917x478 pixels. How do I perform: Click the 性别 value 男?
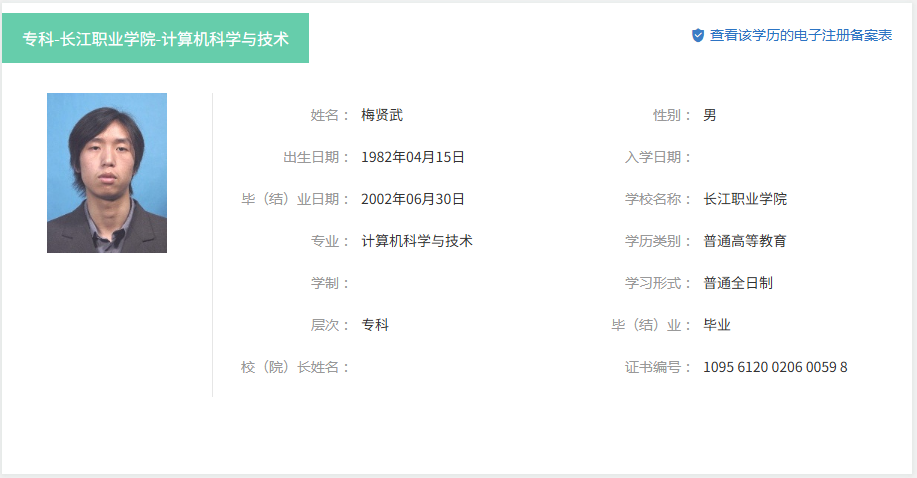click(x=710, y=115)
